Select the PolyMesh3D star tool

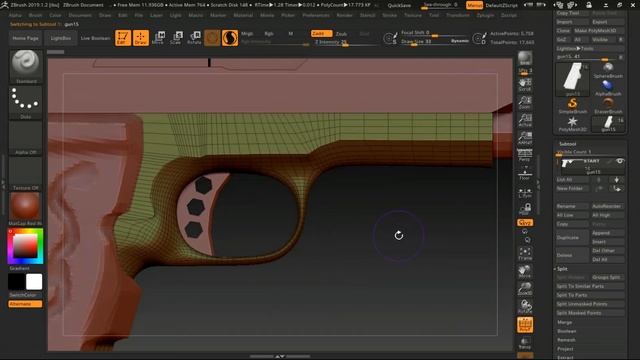573,124
